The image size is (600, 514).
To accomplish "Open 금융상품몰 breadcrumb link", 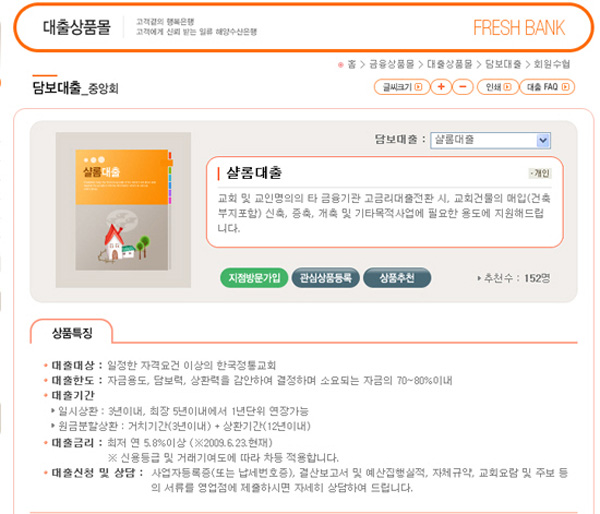I will pos(391,64).
